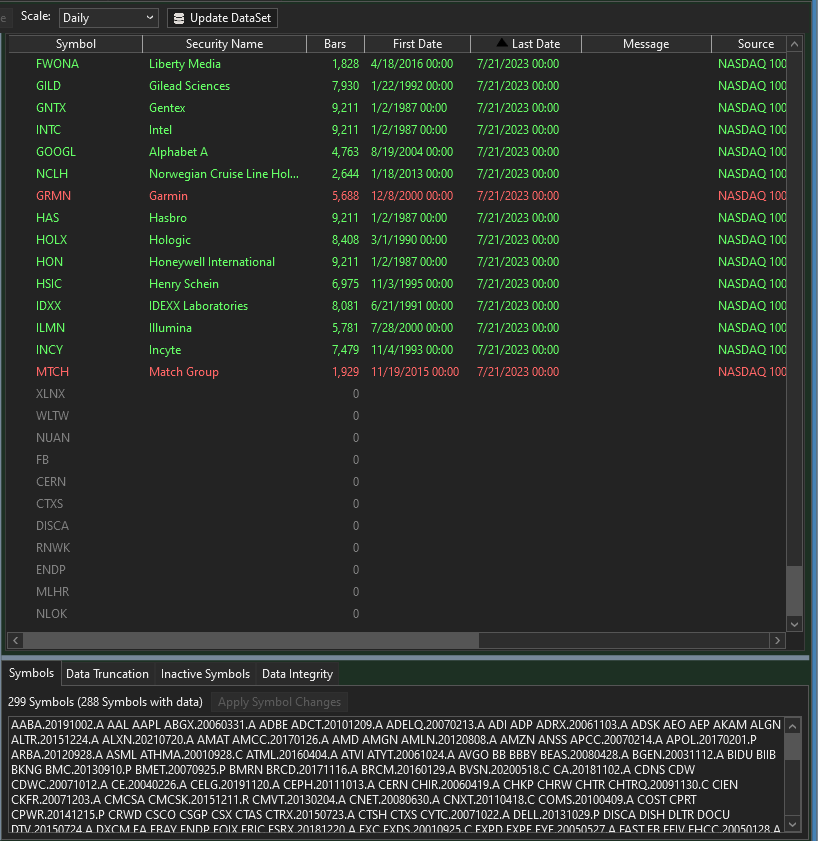Click scroll-up arrow of the data table
Viewport: 818px width, 841px height.
tap(794, 44)
